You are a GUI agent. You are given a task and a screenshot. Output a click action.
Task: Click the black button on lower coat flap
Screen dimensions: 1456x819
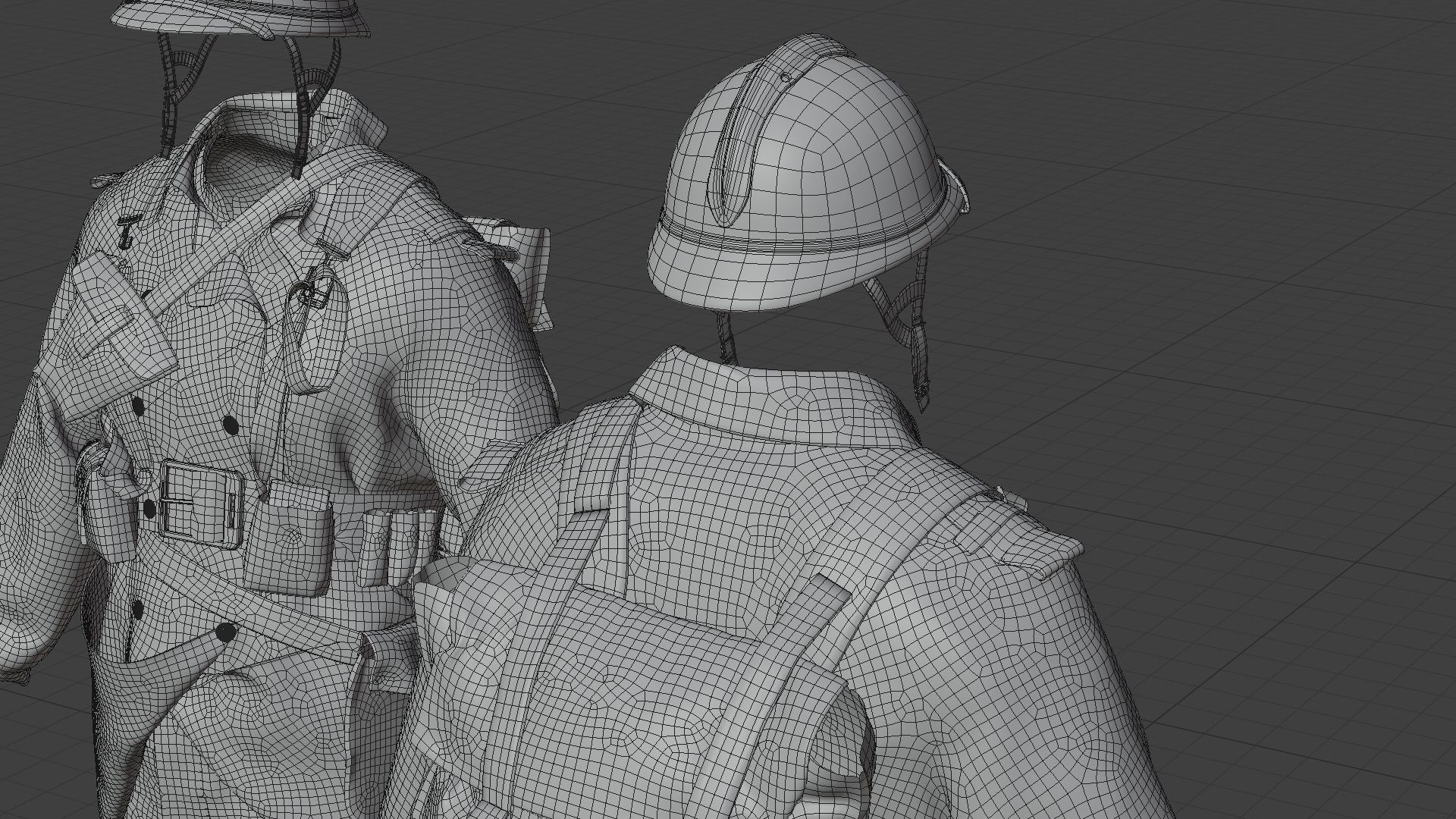pyautogui.click(x=225, y=632)
